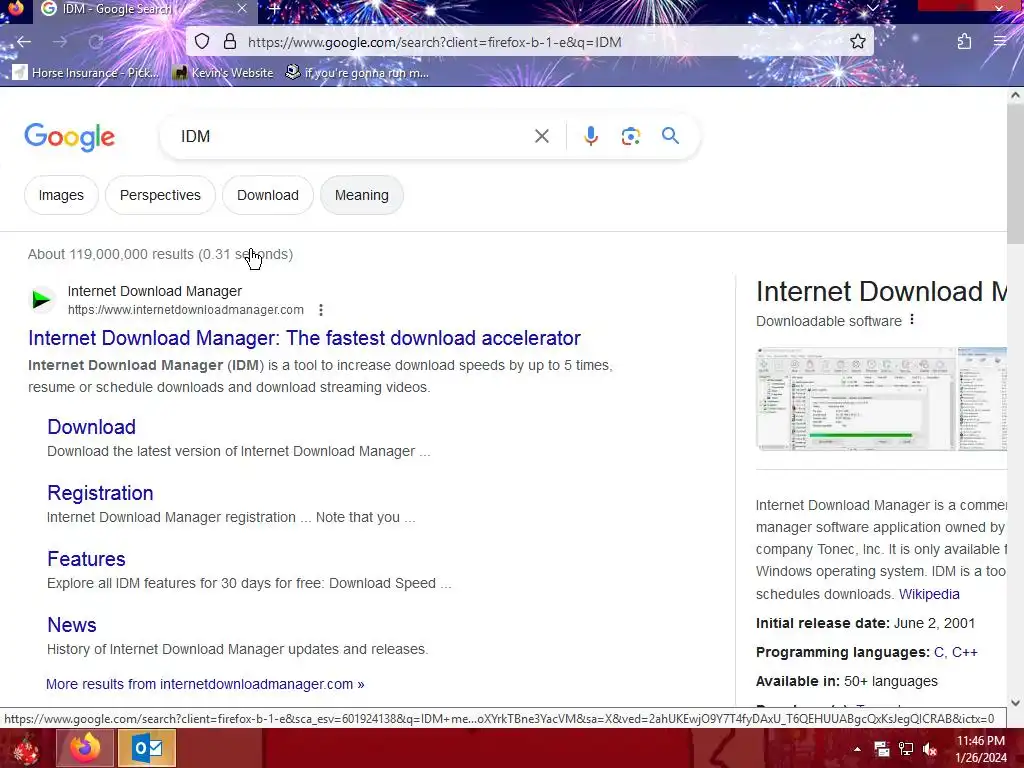
Task: Click the site security padlock icon
Action: coord(230,42)
